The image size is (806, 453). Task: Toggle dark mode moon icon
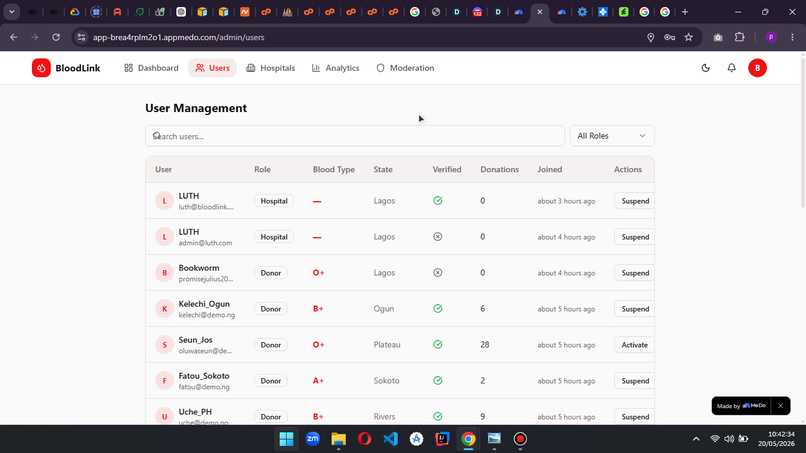pyautogui.click(x=705, y=68)
